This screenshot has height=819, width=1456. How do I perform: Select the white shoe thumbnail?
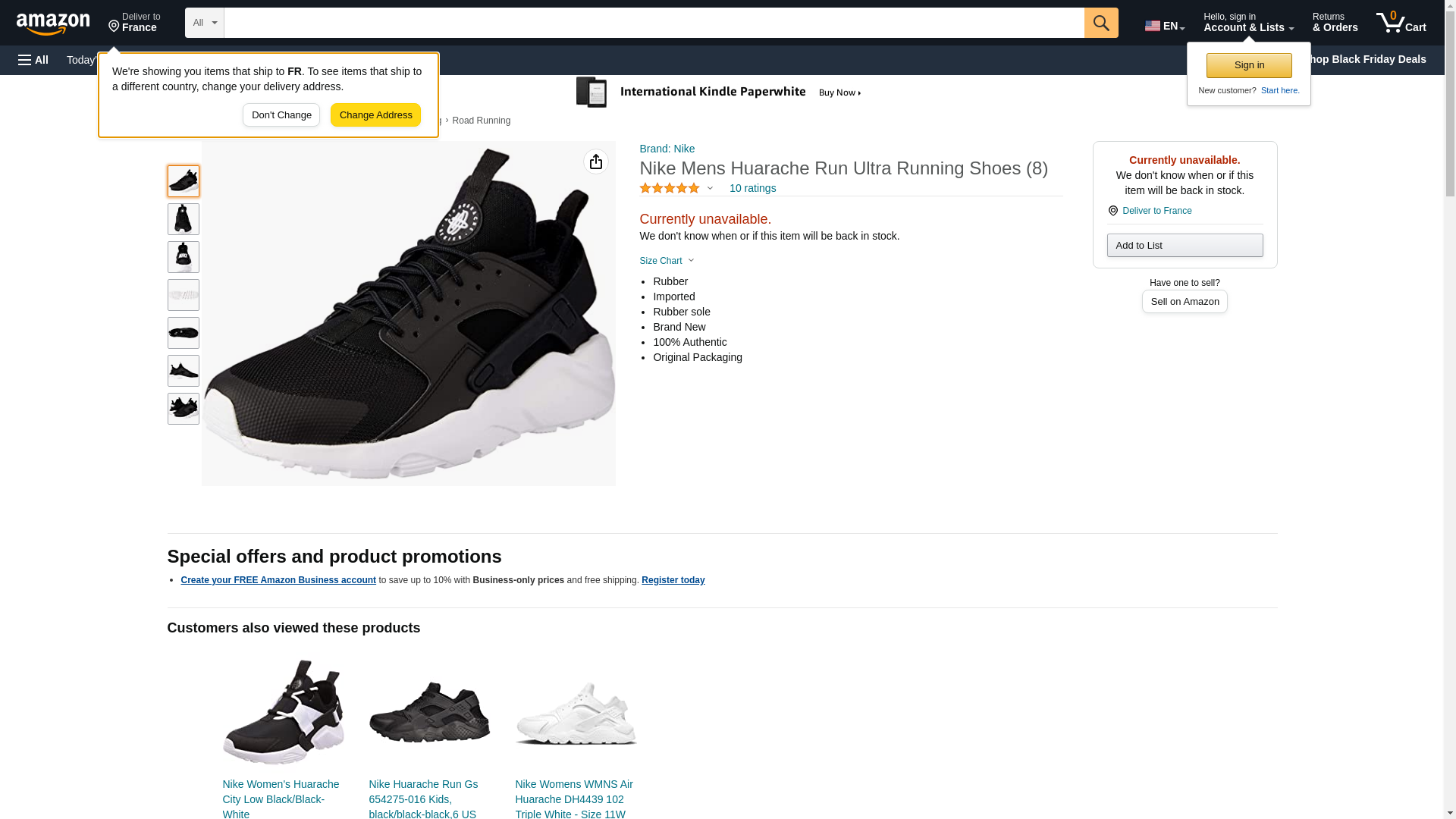[184, 295]
